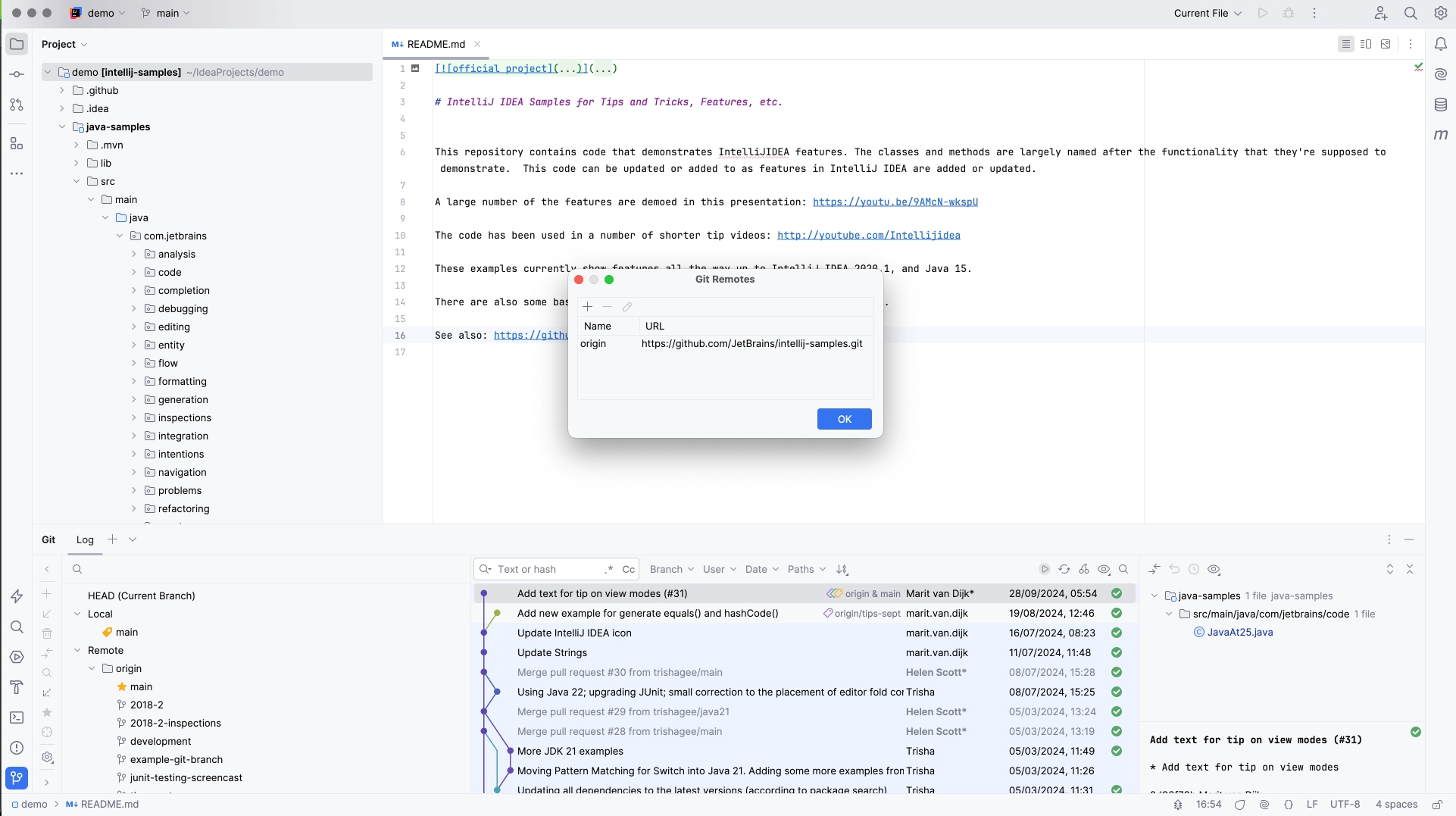Screen dimensions: 1456x816
Task: Open the Current File run configuration menu
Action: (x=1207, y=13)
